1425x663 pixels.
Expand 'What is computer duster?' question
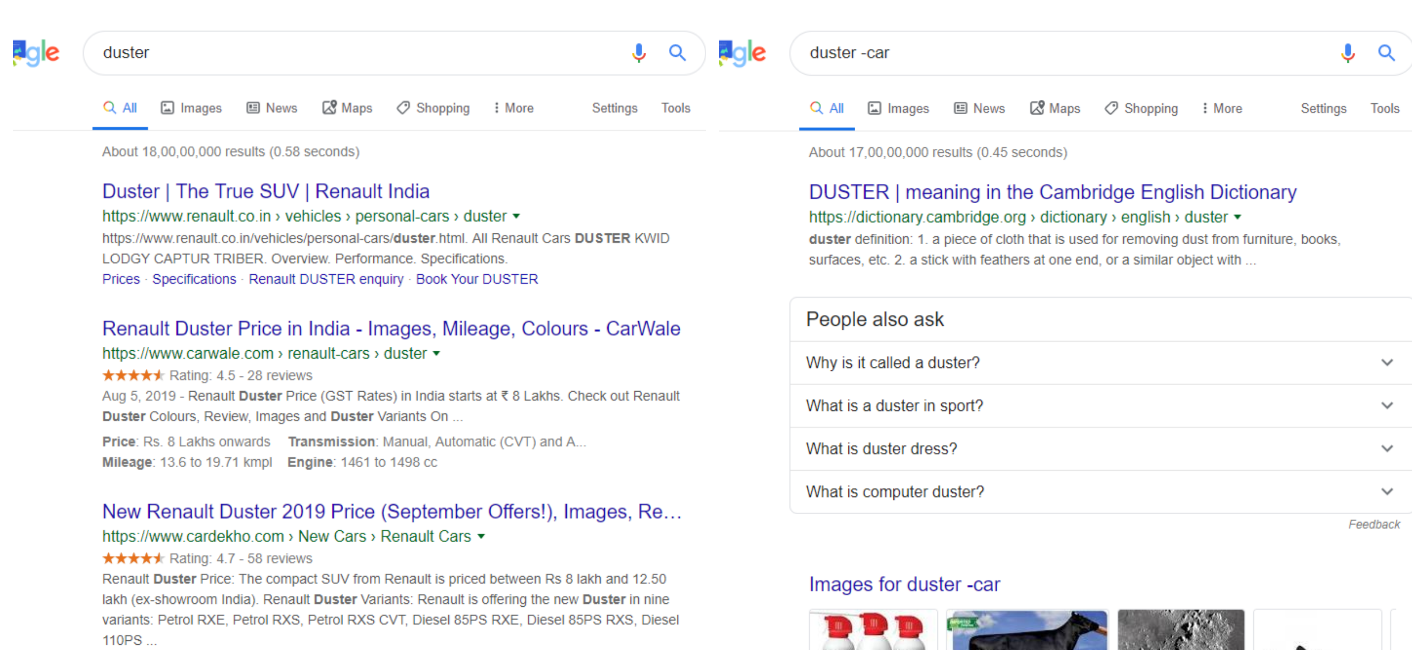(1100, 492)
